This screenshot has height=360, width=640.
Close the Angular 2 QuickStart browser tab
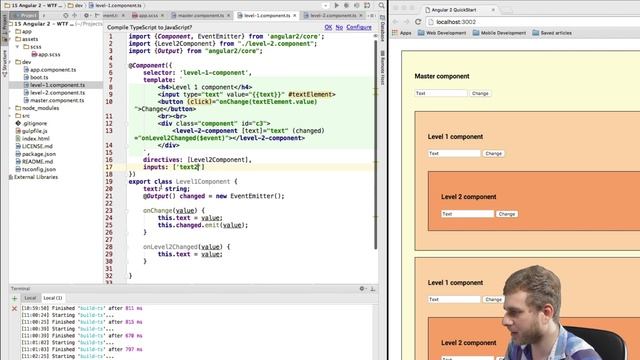tap(493, 9)
